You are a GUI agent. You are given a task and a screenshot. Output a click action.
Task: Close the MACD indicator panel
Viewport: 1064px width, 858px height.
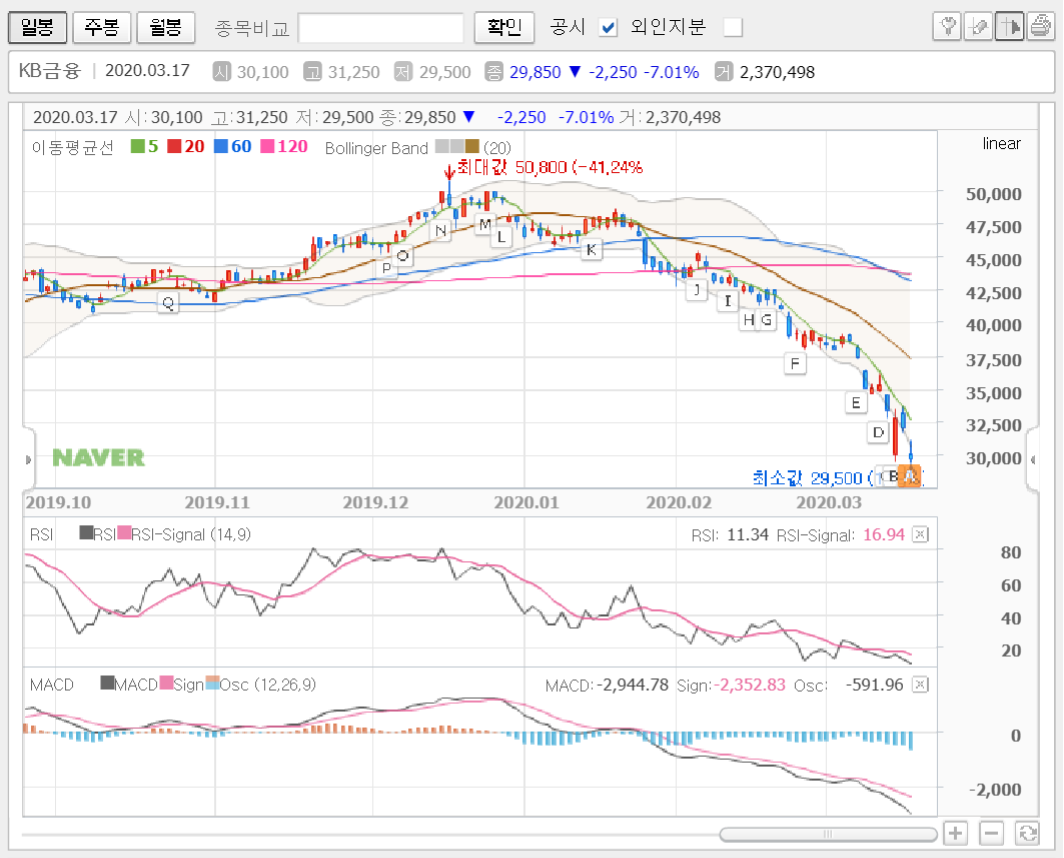click(x=920, y=684)
